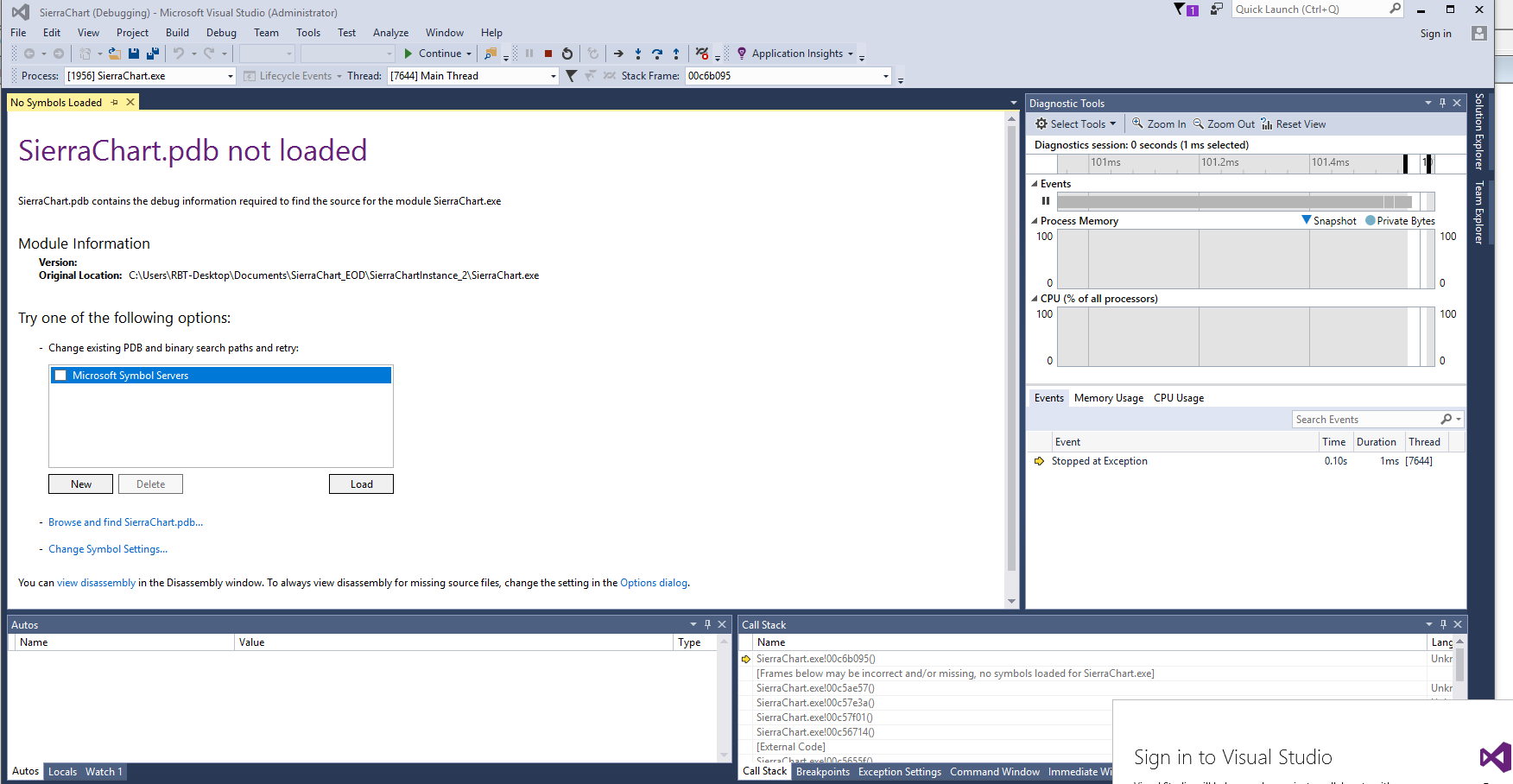Image resolution: width=1513 pixels, height=784 pixels.
Task: Switch to the CPU Usage tab
Action: click(x=1179, y=398)
